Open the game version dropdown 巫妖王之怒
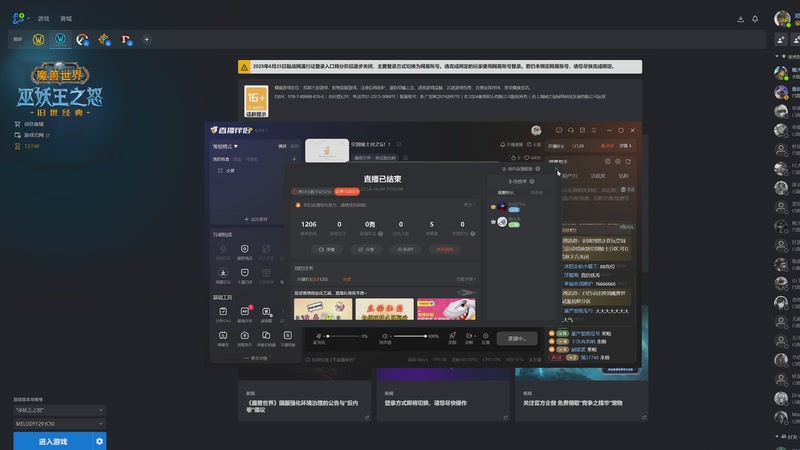Screen dimensions: 800x450 (x=59, y=410)
